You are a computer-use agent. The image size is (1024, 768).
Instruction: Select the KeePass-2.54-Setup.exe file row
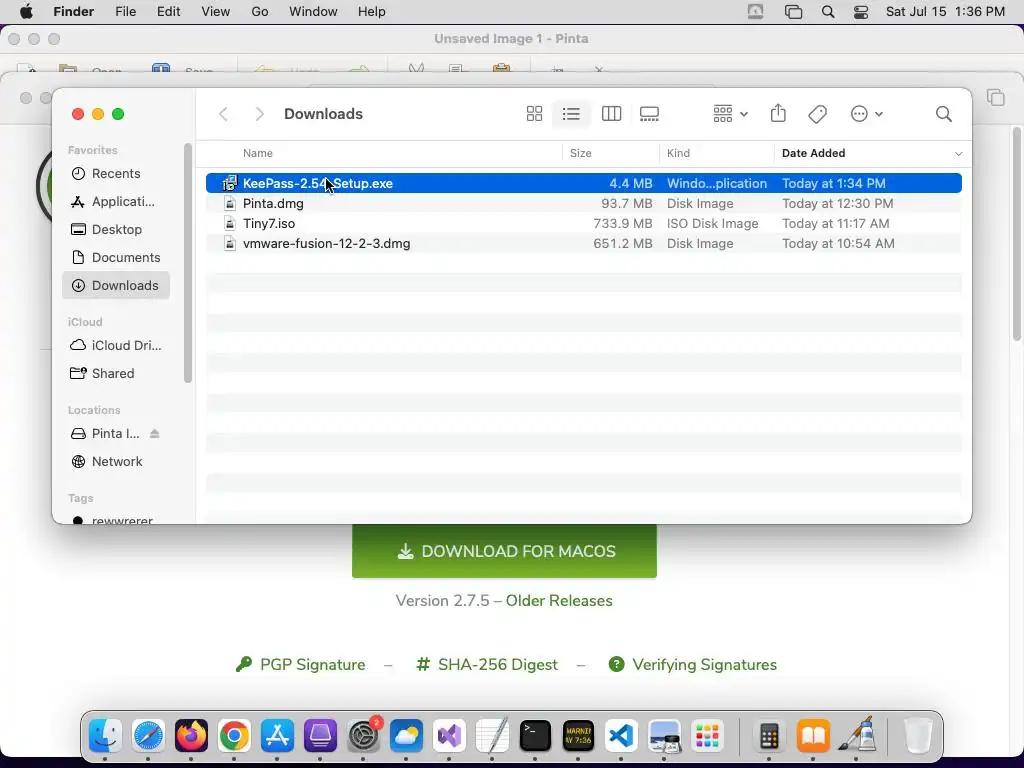click(x=583, y=183)
